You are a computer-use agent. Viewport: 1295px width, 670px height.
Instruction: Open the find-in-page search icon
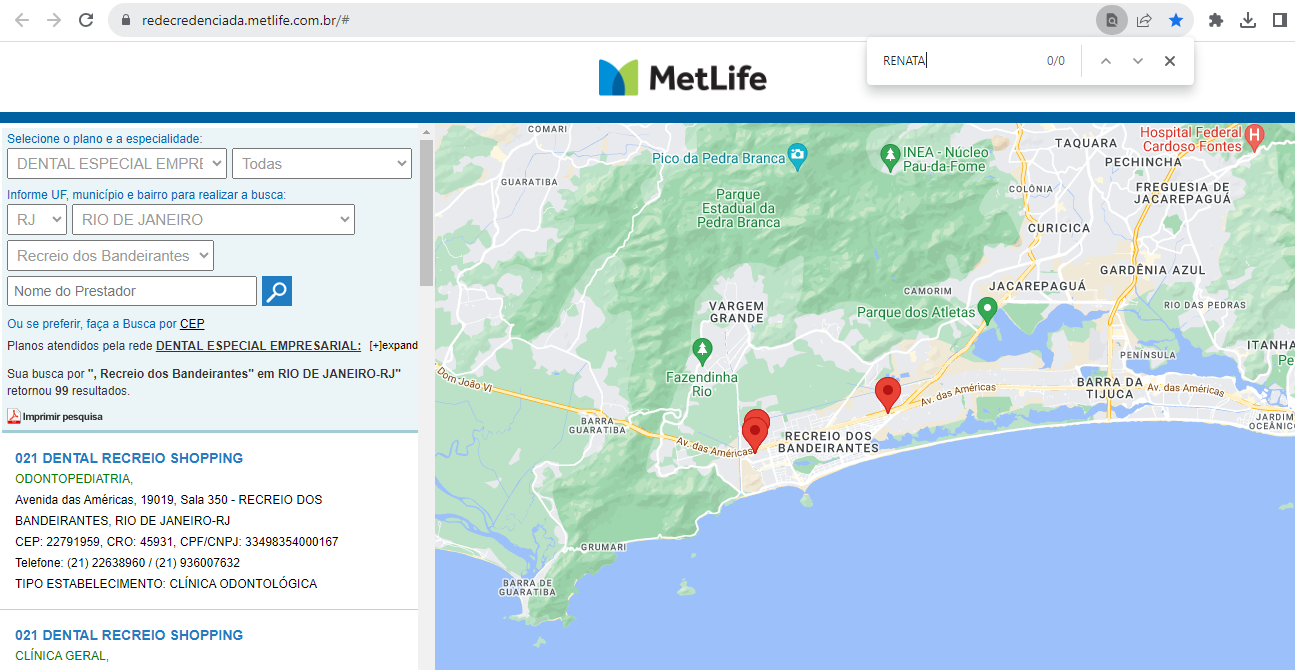point(1111,20)
